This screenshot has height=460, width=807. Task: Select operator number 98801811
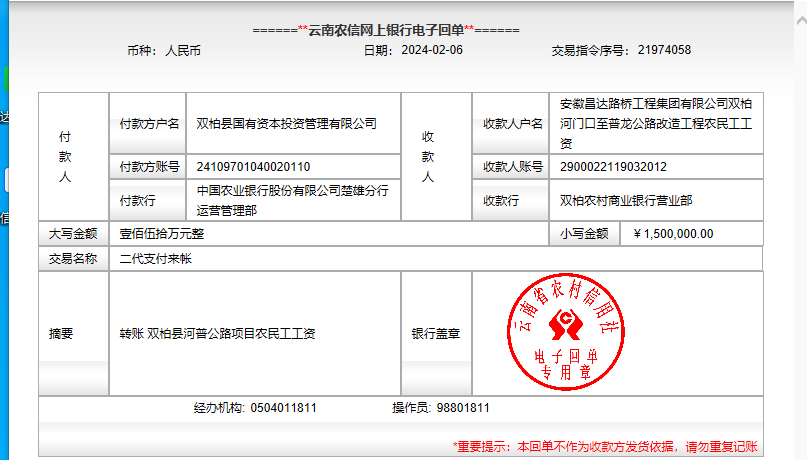pos(464,408)
